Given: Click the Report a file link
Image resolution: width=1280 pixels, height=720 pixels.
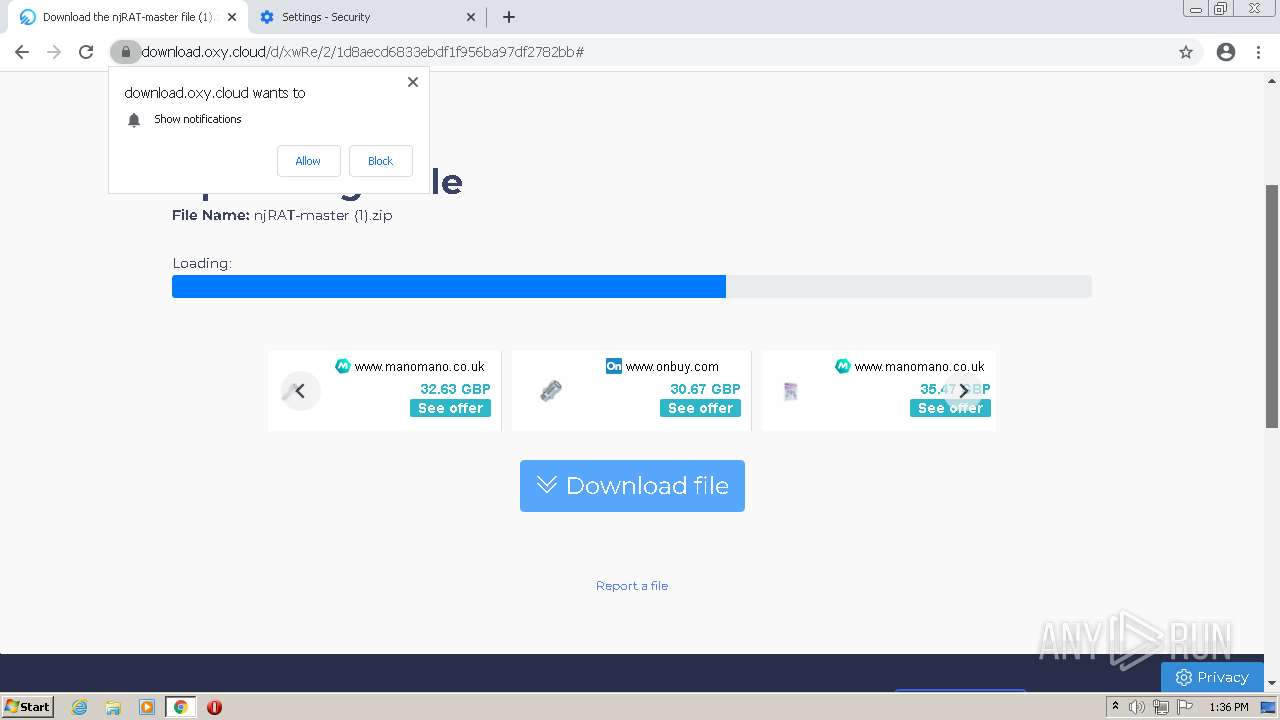Looking at the screenshot, I should 632,586.
